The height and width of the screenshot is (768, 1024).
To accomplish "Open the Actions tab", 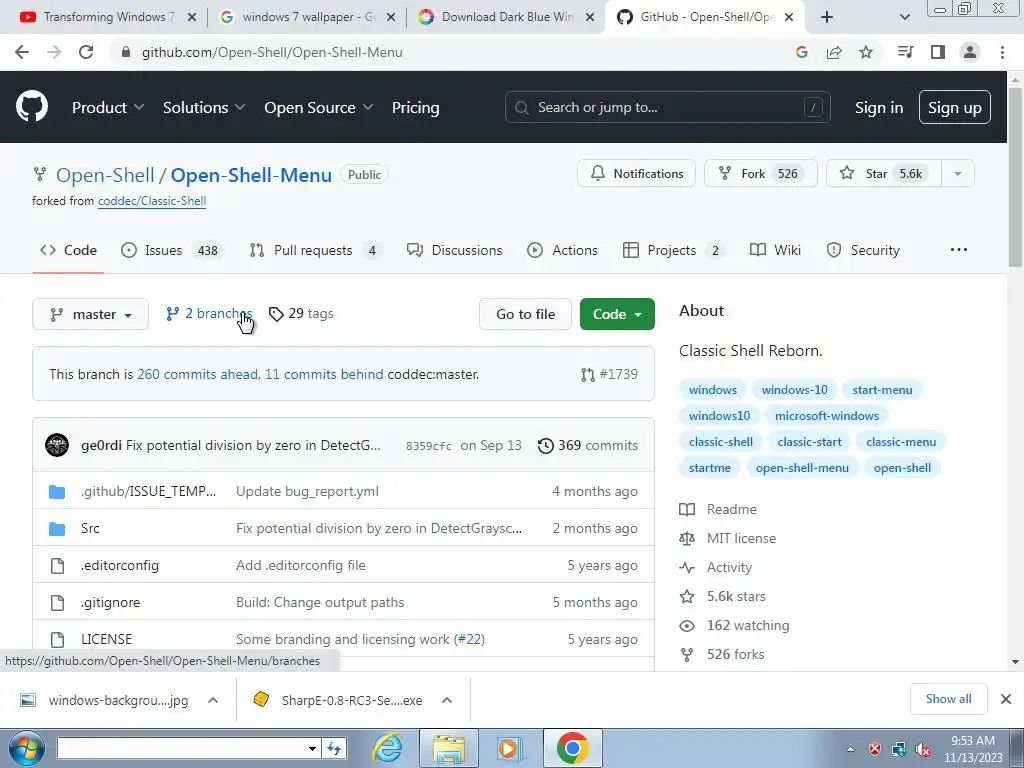I will (x=562, y=250).
